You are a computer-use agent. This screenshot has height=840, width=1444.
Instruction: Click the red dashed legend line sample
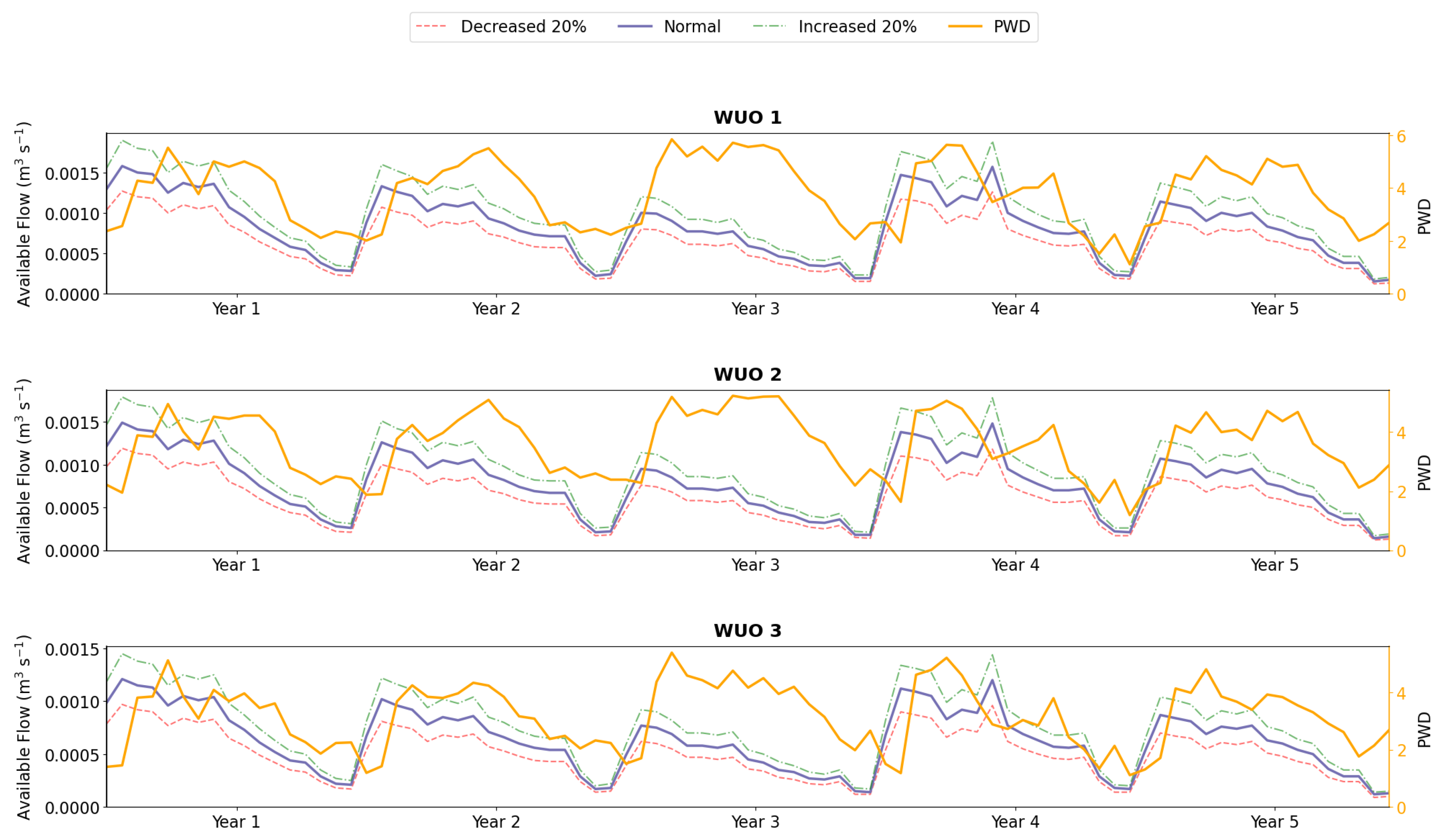tap(431, 27)
